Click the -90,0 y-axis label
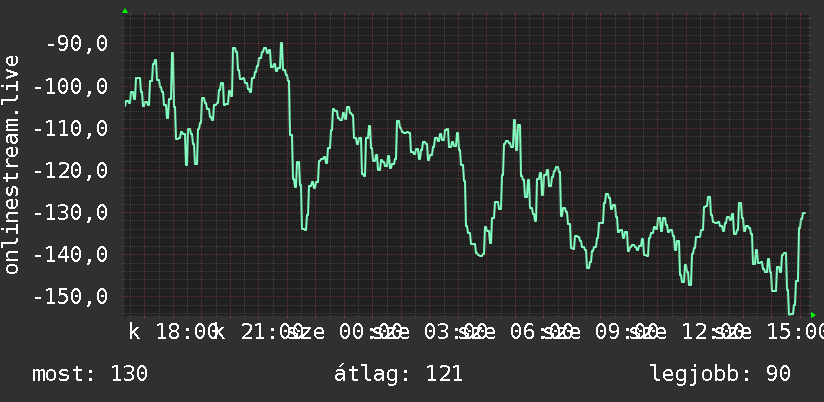Viewport: 824px width, 402px height. point(77,44)
